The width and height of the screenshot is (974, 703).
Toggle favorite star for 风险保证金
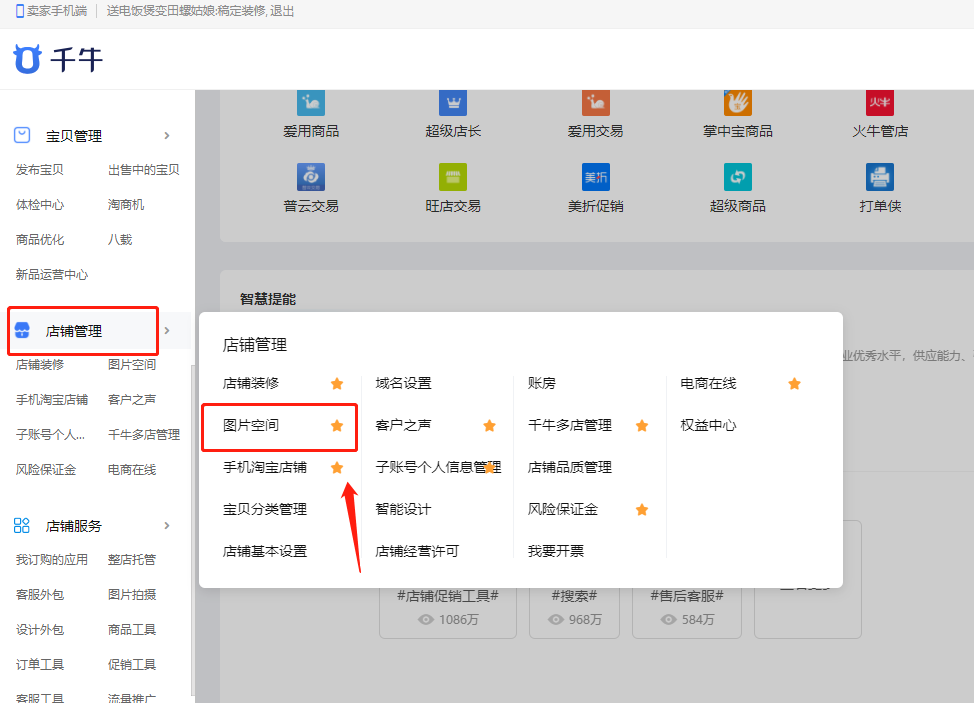pos(642,510)
